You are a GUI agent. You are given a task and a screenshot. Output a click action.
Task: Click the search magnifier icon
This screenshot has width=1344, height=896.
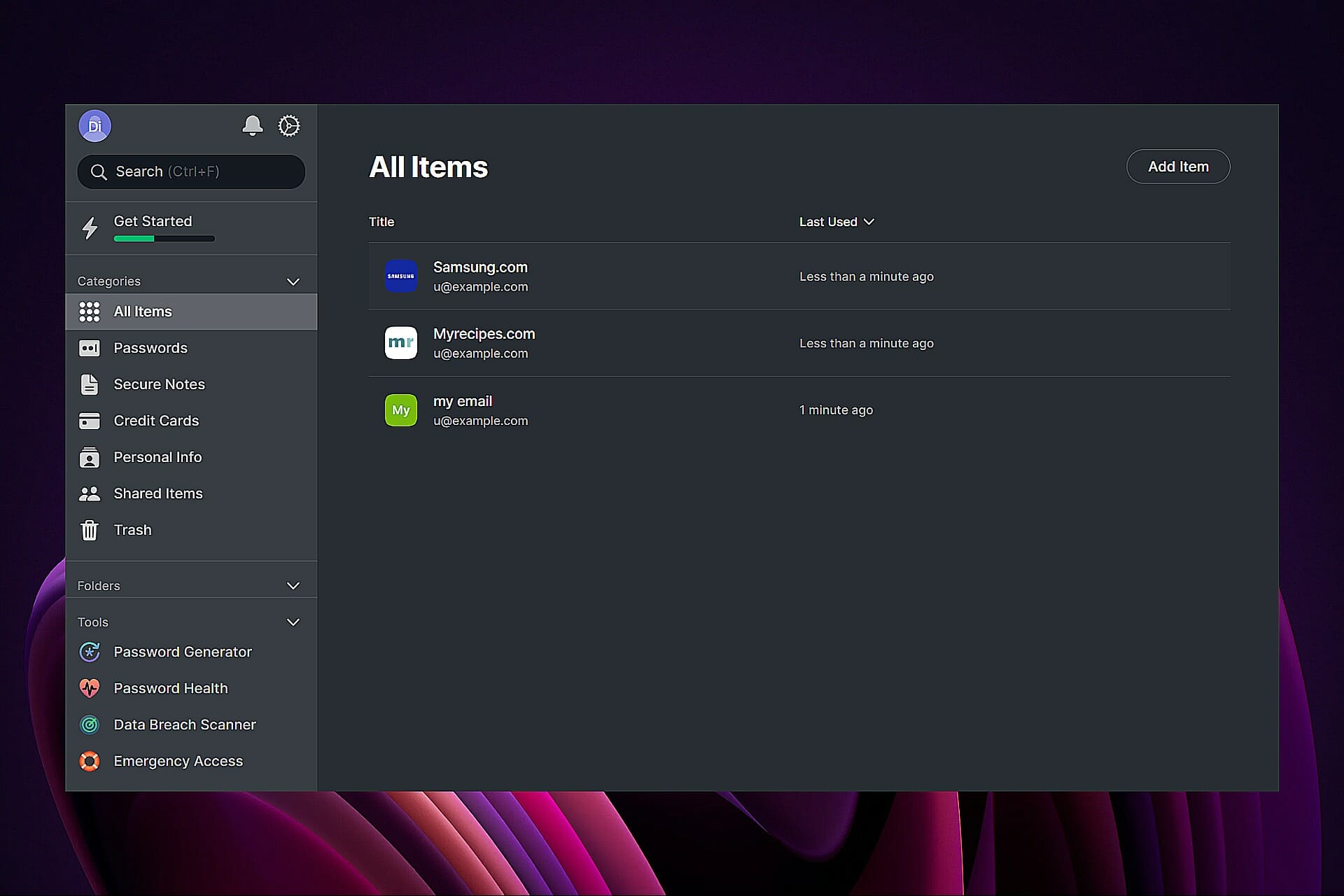tap(99, 172)
